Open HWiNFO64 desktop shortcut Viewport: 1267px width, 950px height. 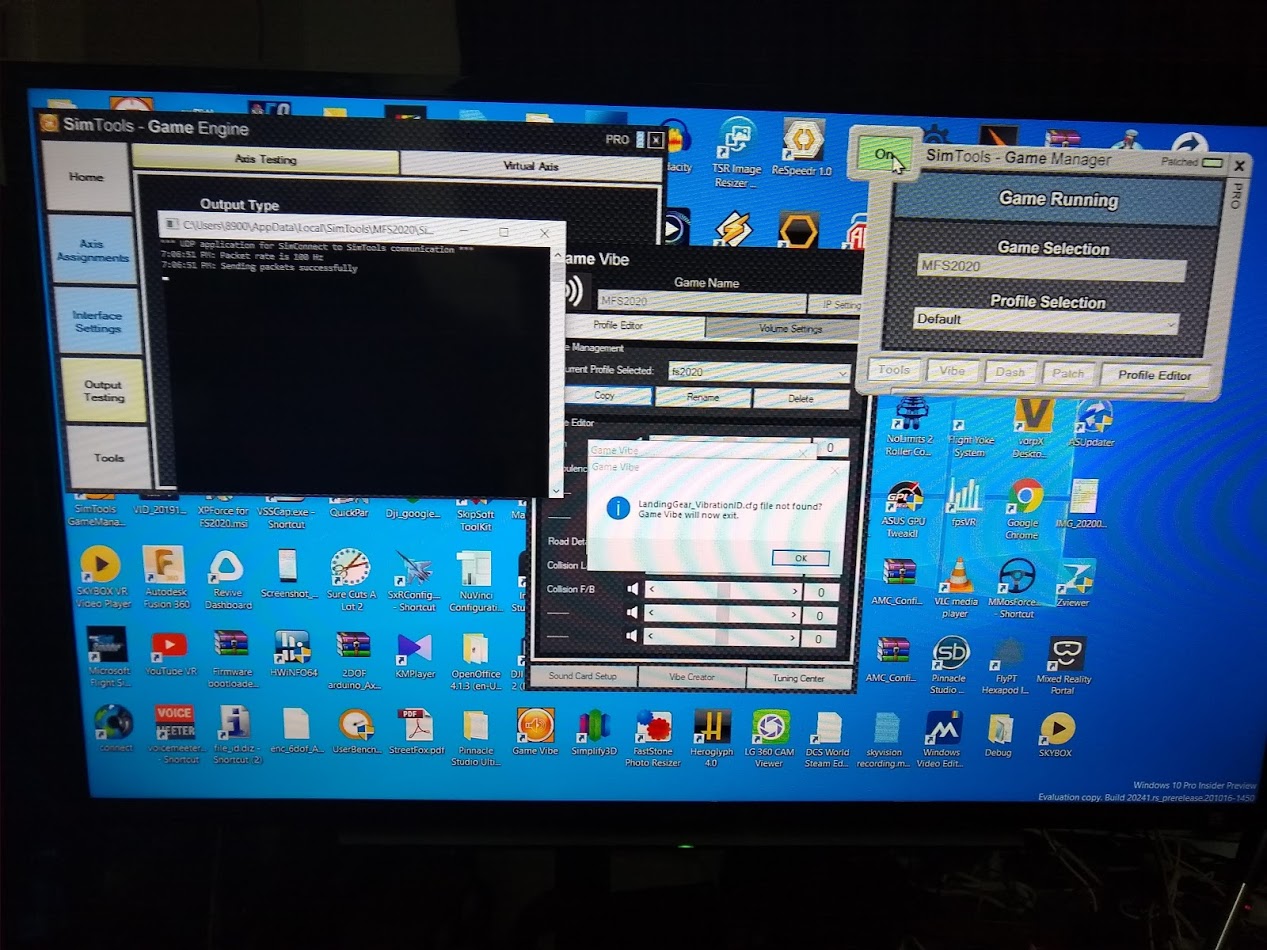coord(292,654)
